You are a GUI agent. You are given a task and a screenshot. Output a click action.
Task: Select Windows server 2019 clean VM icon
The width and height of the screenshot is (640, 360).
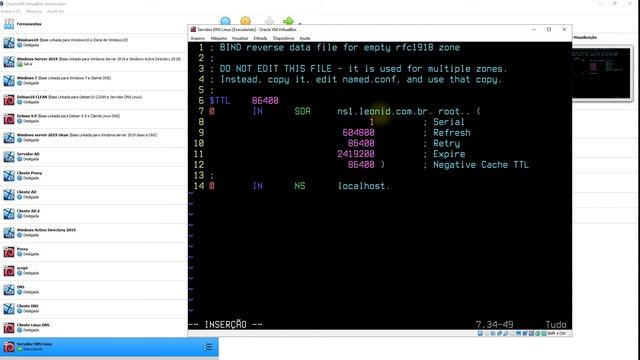[9, 138]
